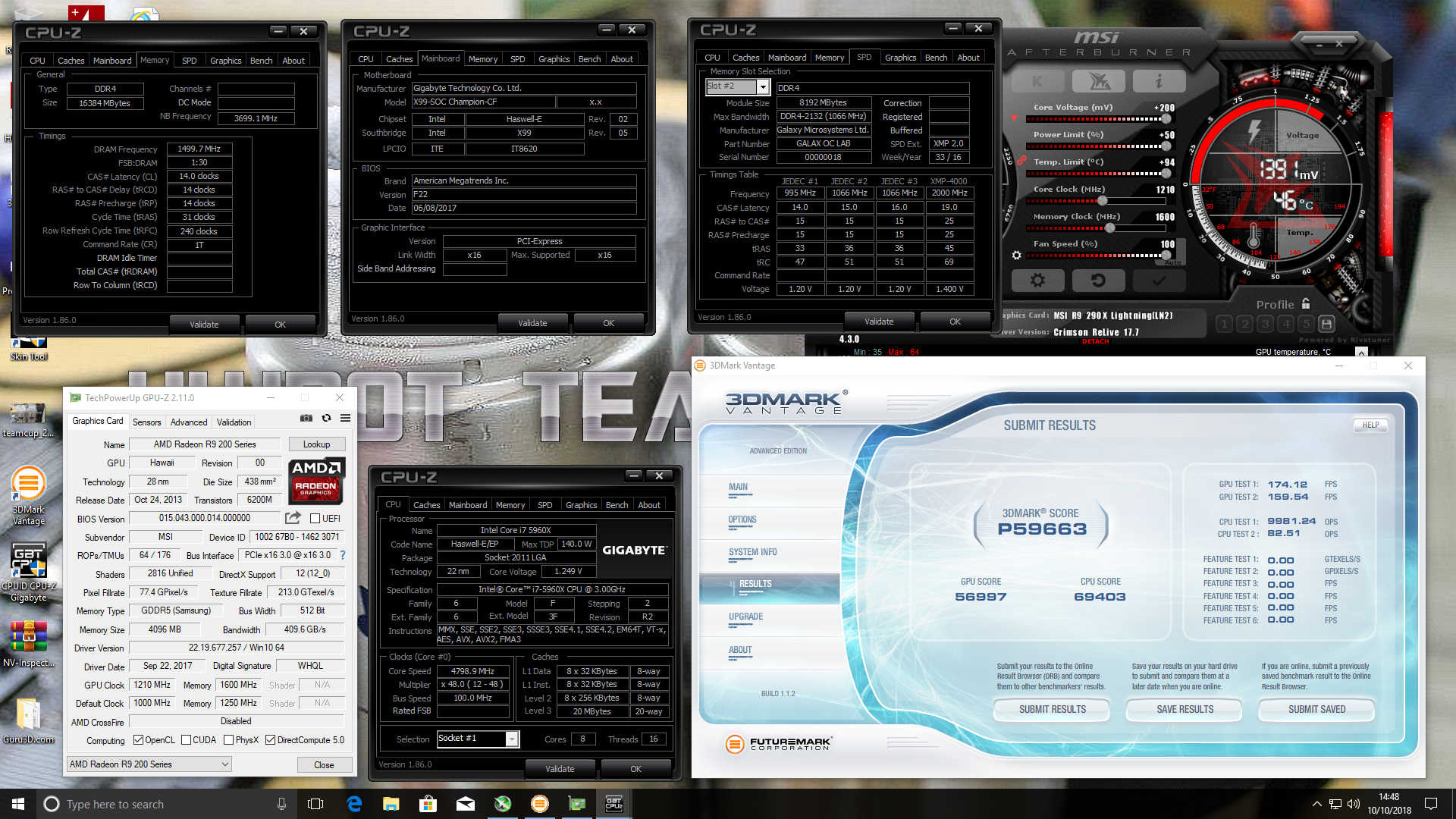Screen dimensions: 1456x819
Task: Uncheck the DirectCompute 5.0 checkbox in GPU-Z
Action: (x=270, y=740)
